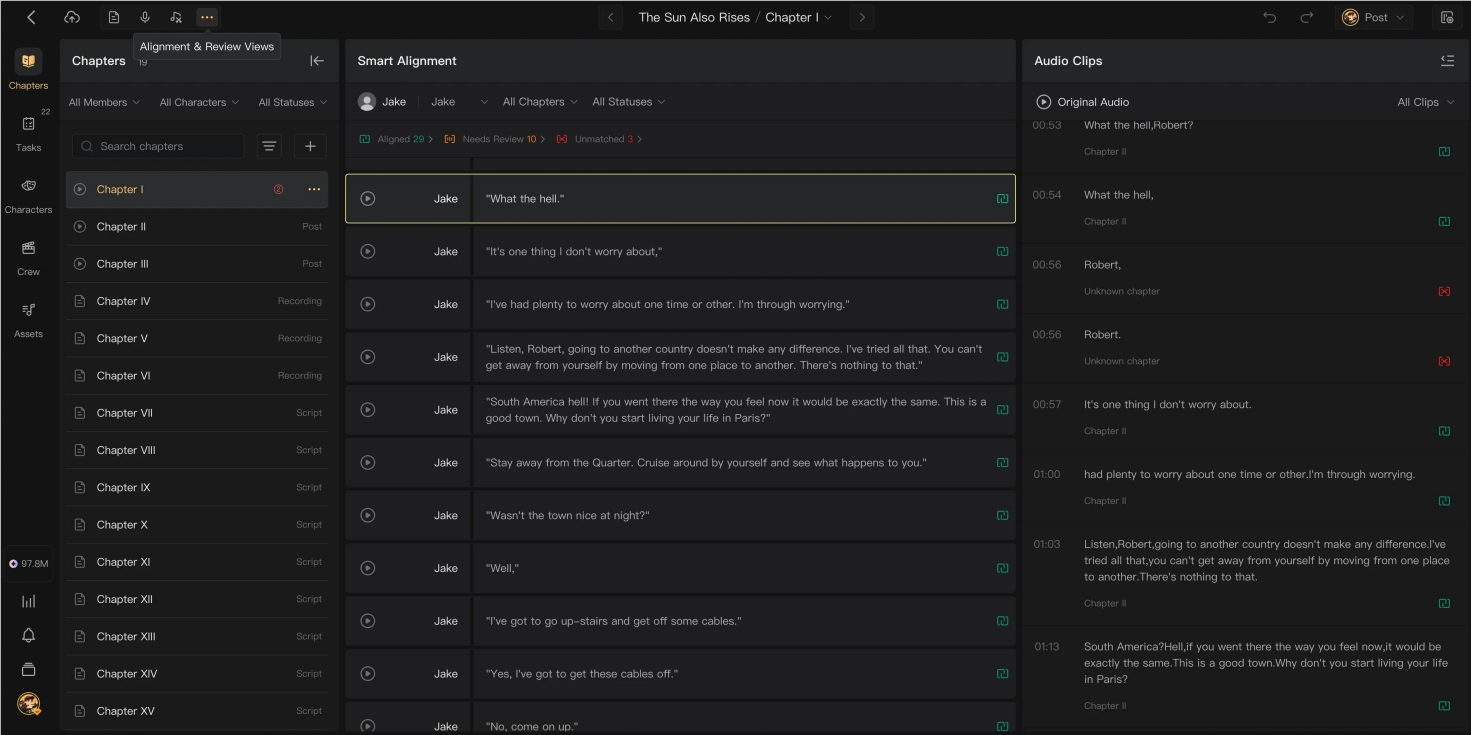This screenshot has height=735, width=1471.
Task: Click the user avatar at sidebar bottom
Action: [28, 704]
